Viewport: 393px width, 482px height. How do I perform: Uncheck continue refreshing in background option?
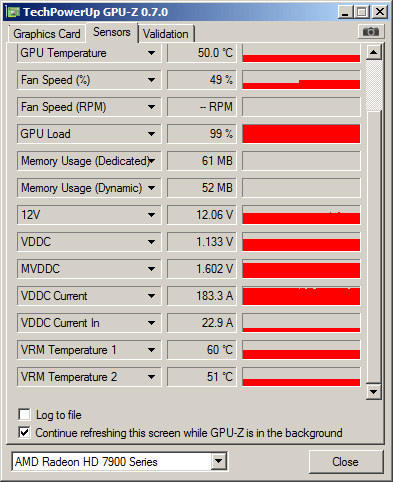click(x=24, y=433)
